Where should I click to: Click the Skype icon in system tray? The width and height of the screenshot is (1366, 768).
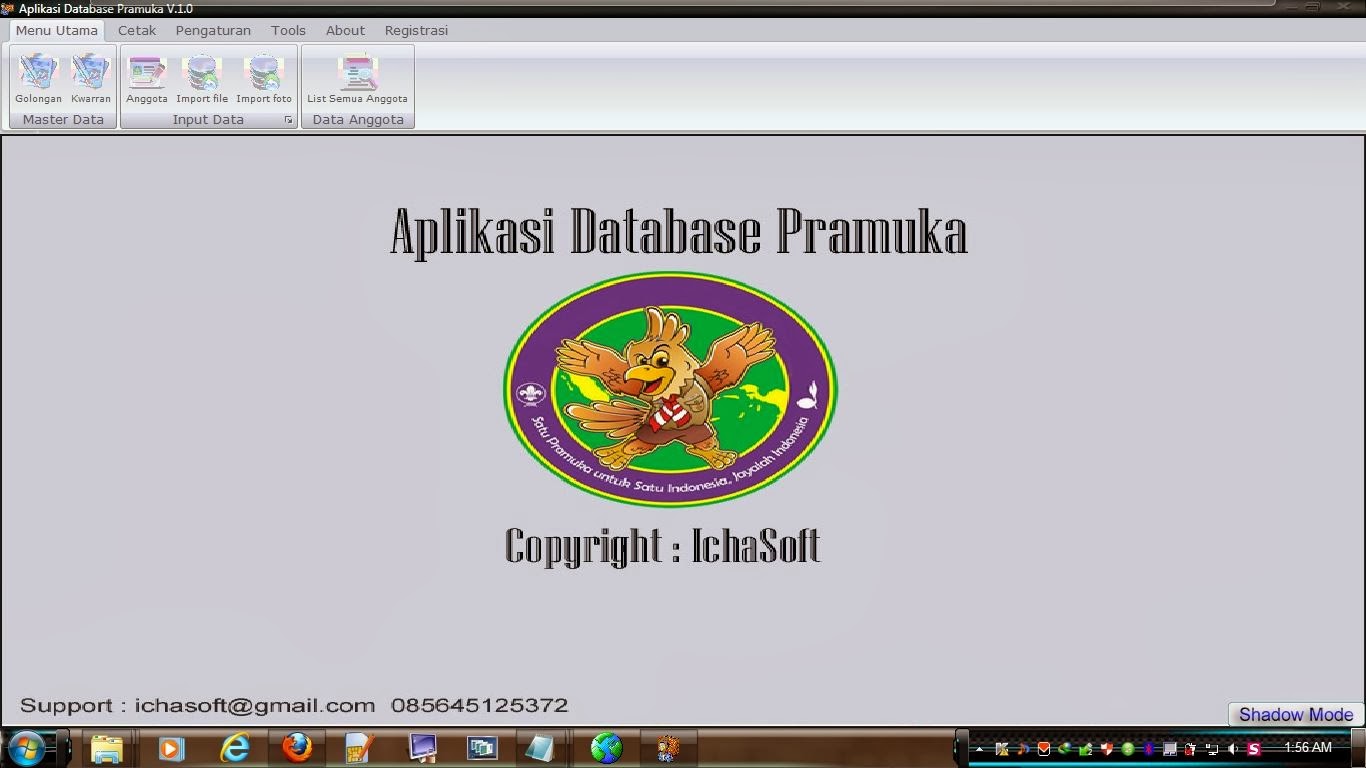click(x=1254, y=748)
